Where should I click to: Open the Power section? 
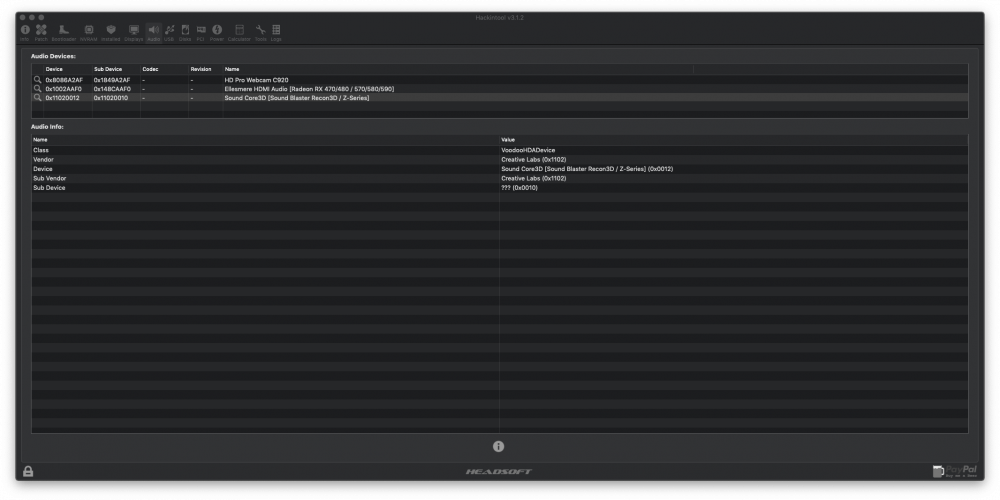(x=217, y=33)
